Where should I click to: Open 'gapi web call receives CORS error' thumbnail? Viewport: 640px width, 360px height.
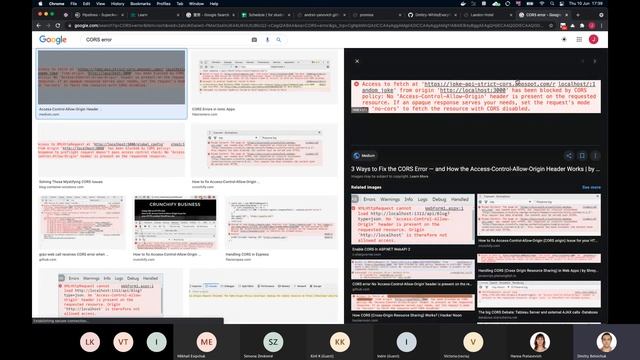point(82,222)
